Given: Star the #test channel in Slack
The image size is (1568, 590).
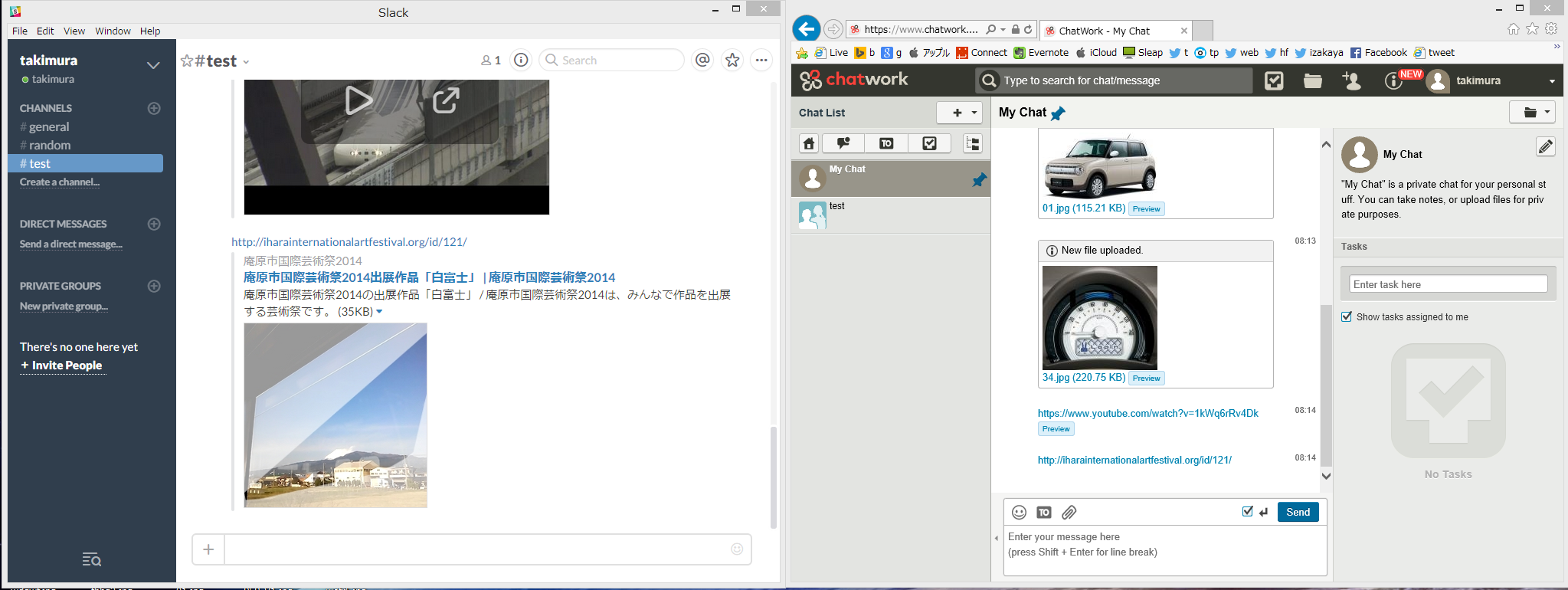Looking at the screenshot, I should click(x=187, y=61).
